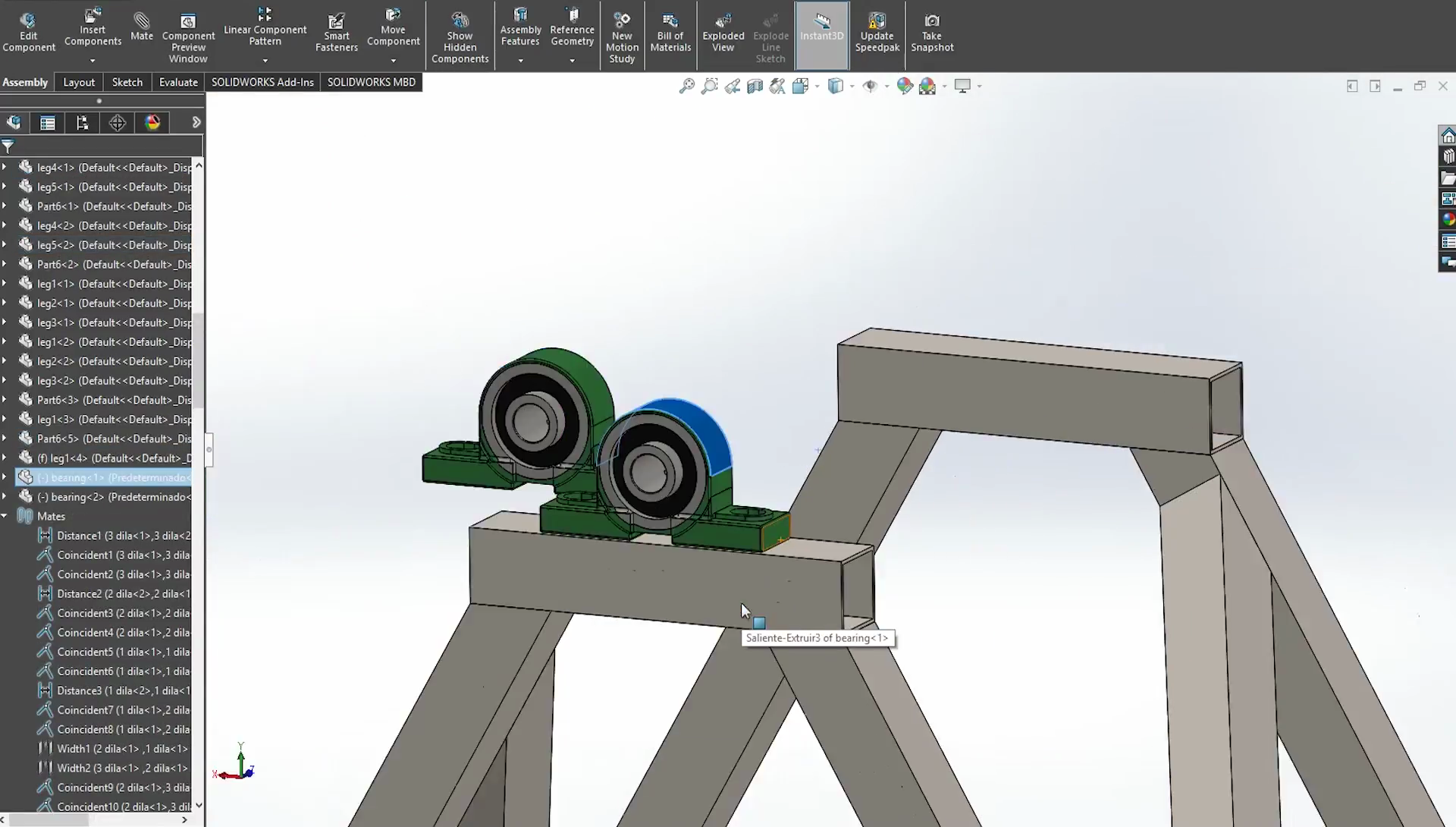The width and height of the screenshot is (1456, 827).
Task: Click the Zoom to Fit icon
Action: pos(686,86)
